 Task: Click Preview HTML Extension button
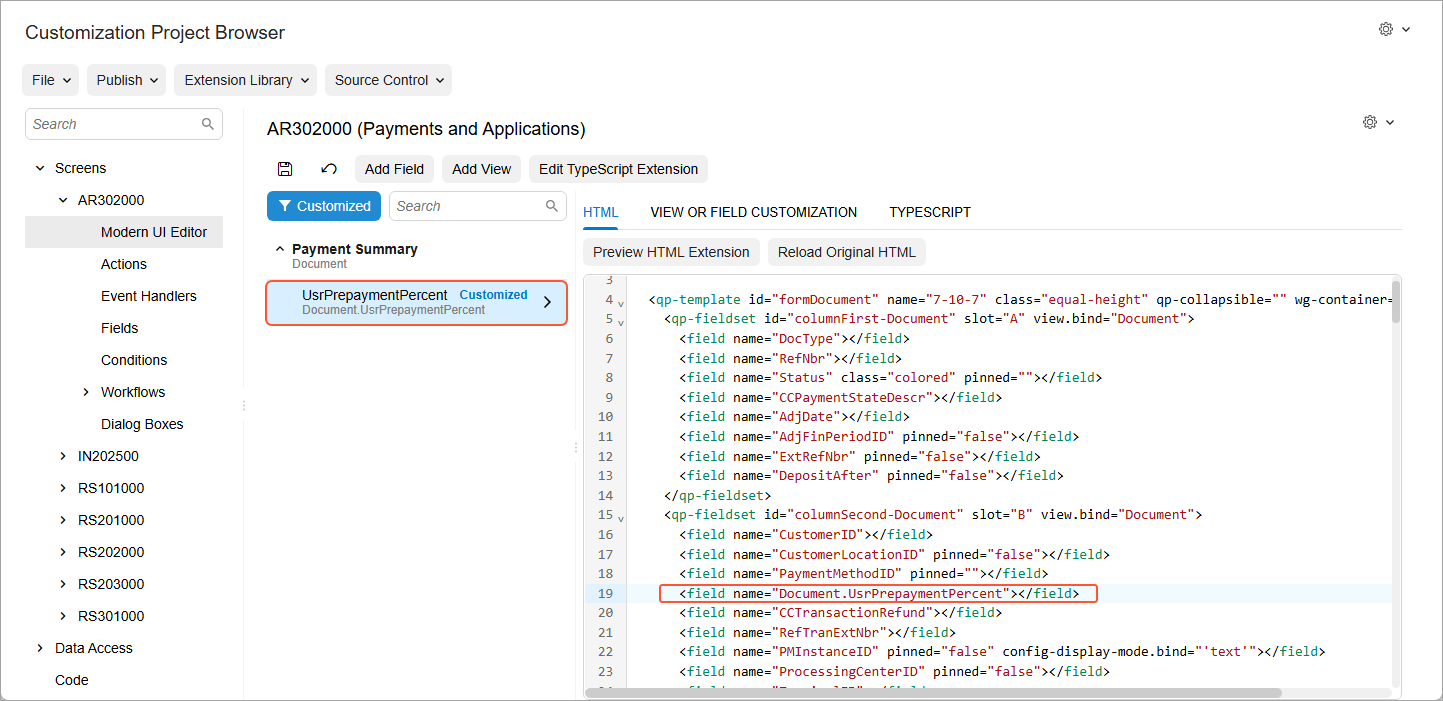[671, 252]
